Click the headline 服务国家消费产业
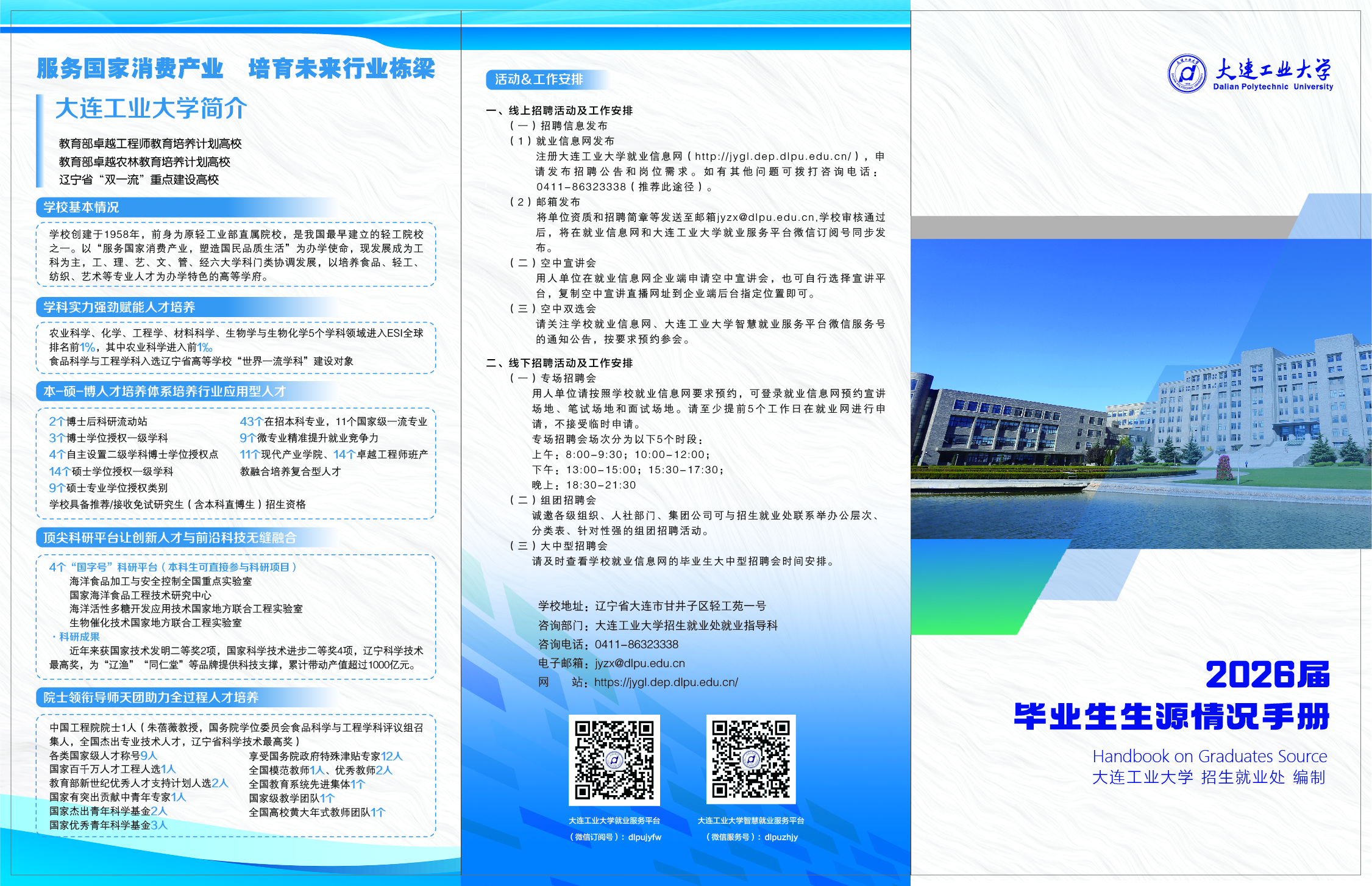Screen dimensions: 1372x886 [130, 68]
